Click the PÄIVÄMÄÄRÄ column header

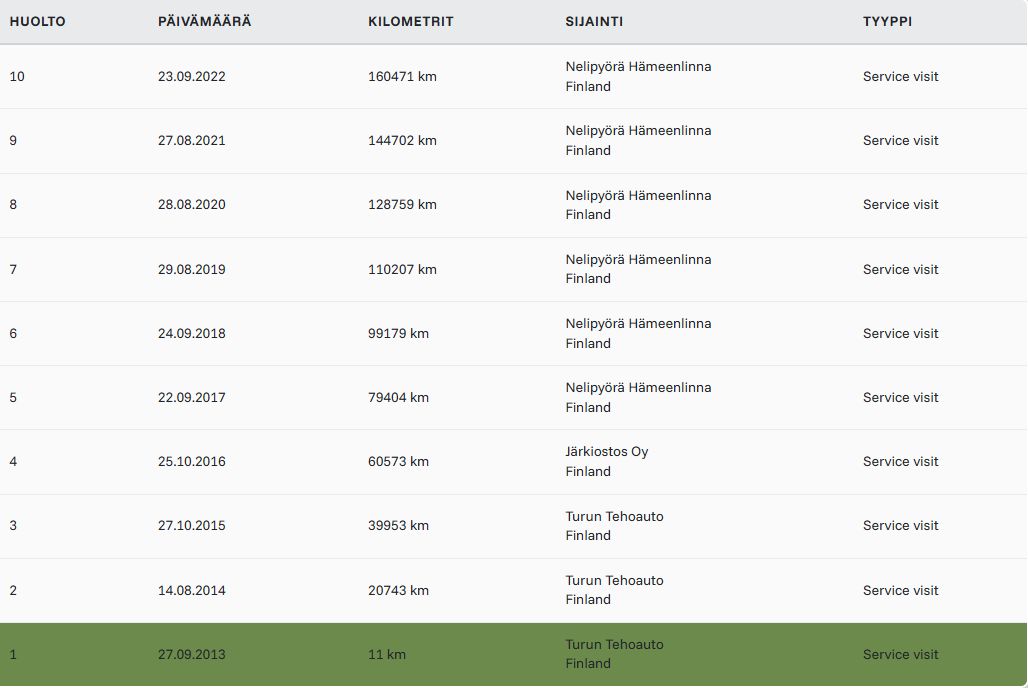tap(205, 21)
